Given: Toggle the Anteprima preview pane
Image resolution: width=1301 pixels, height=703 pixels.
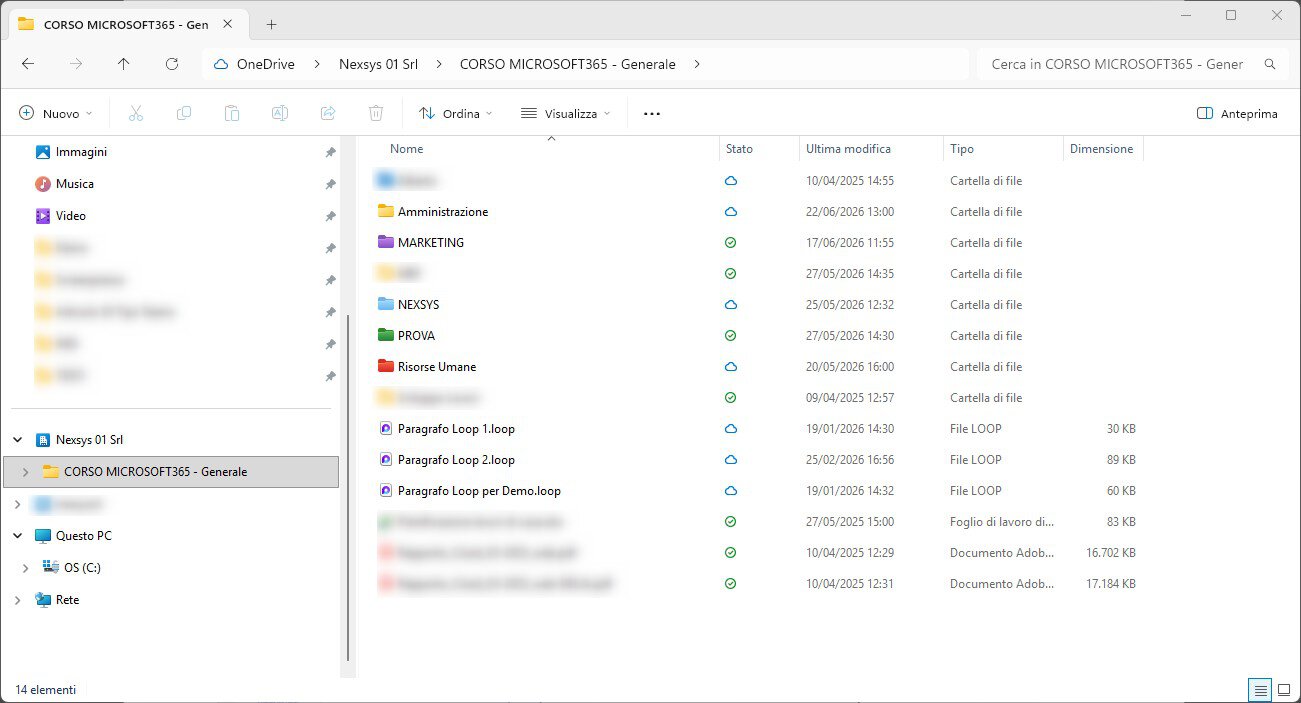Looking at the screenshot, I should [1237, 114].
